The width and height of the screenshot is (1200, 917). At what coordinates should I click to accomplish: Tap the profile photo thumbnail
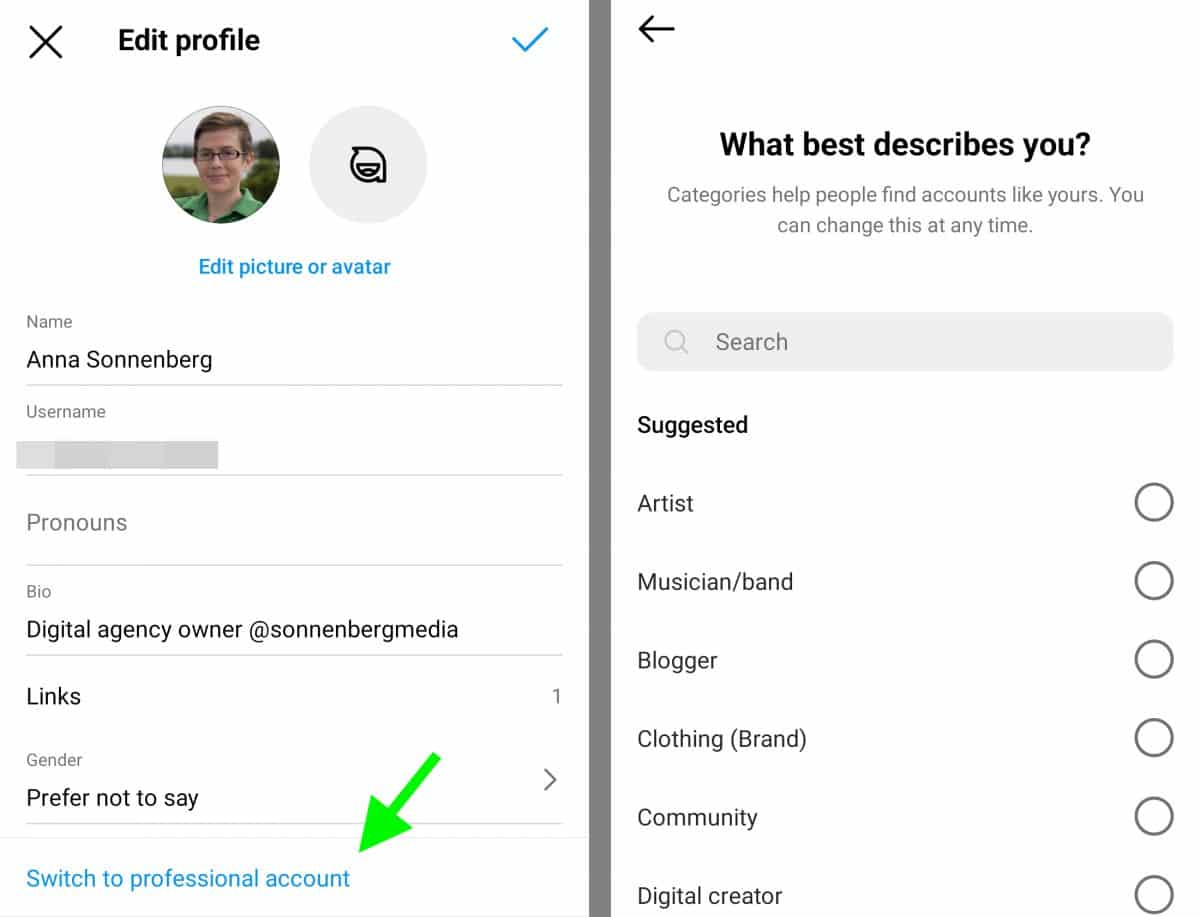pos(221,165)
